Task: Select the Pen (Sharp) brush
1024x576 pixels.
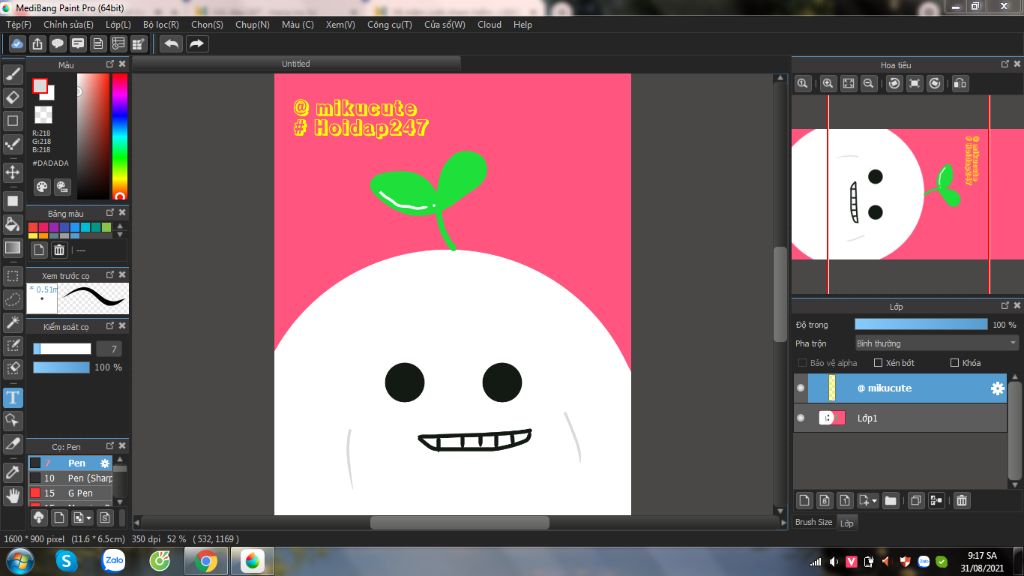Action: (x=71, y=478)
